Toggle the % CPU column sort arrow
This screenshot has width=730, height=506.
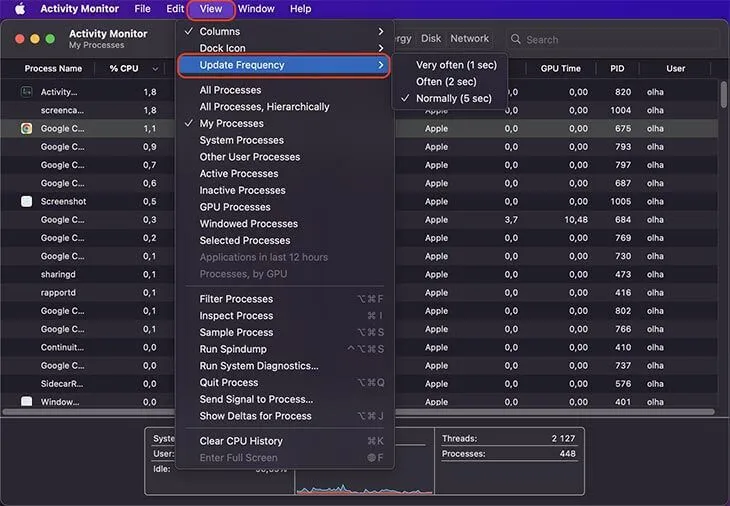[x=155, y=69]
